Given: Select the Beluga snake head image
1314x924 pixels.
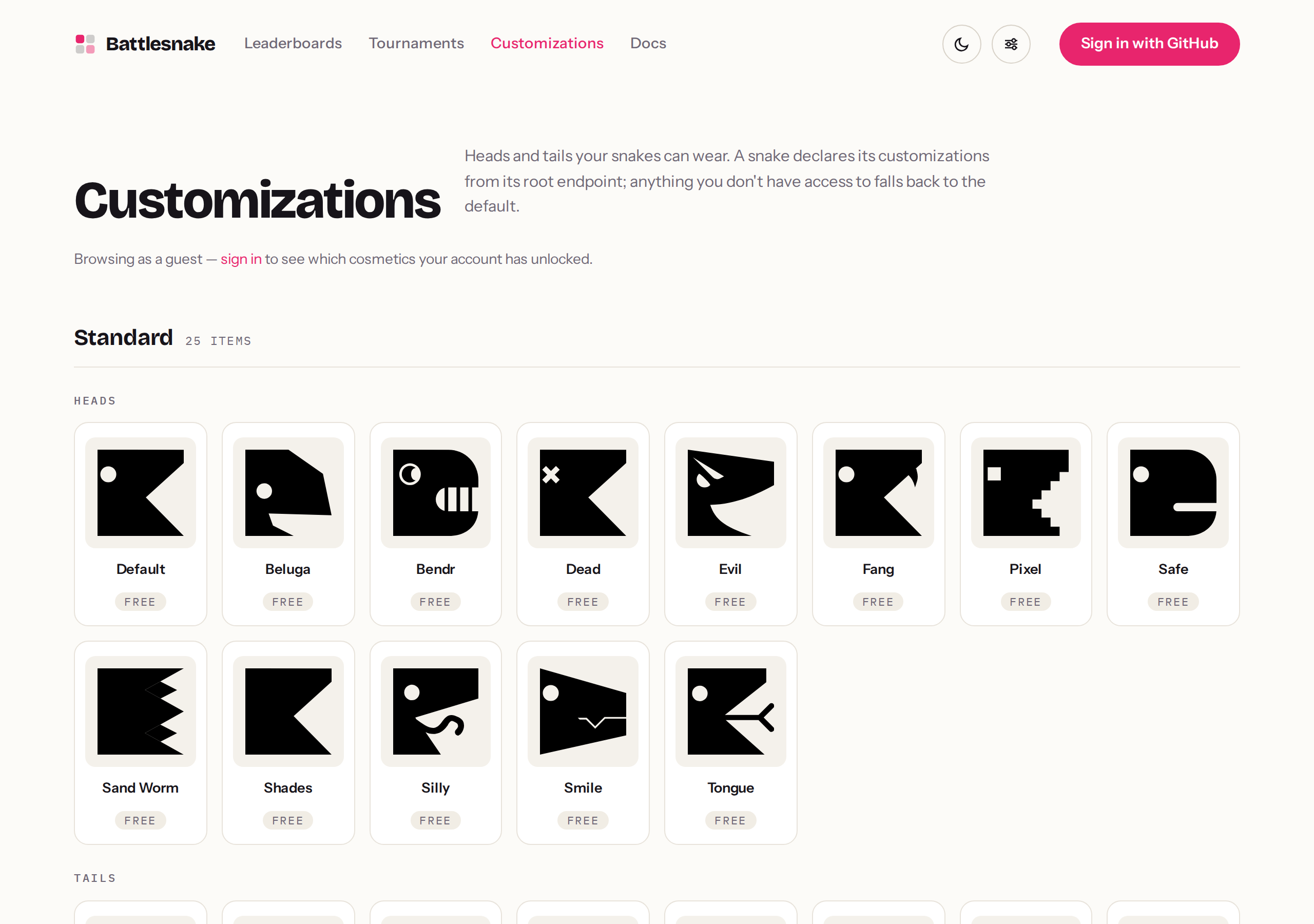Looking at the screenshot, I should pyautogui.click(x=288, y=492).
